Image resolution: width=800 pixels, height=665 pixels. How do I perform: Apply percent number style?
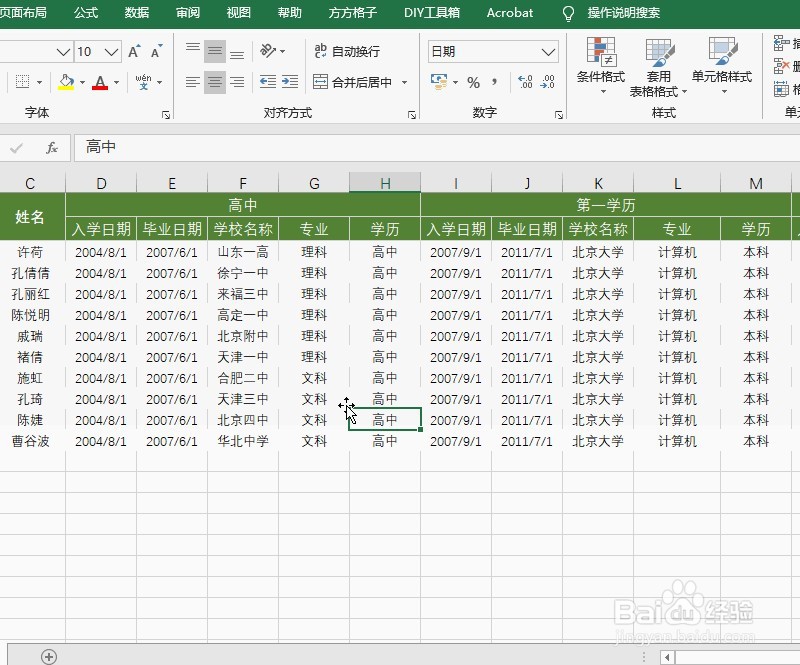[x=473, y=83]
